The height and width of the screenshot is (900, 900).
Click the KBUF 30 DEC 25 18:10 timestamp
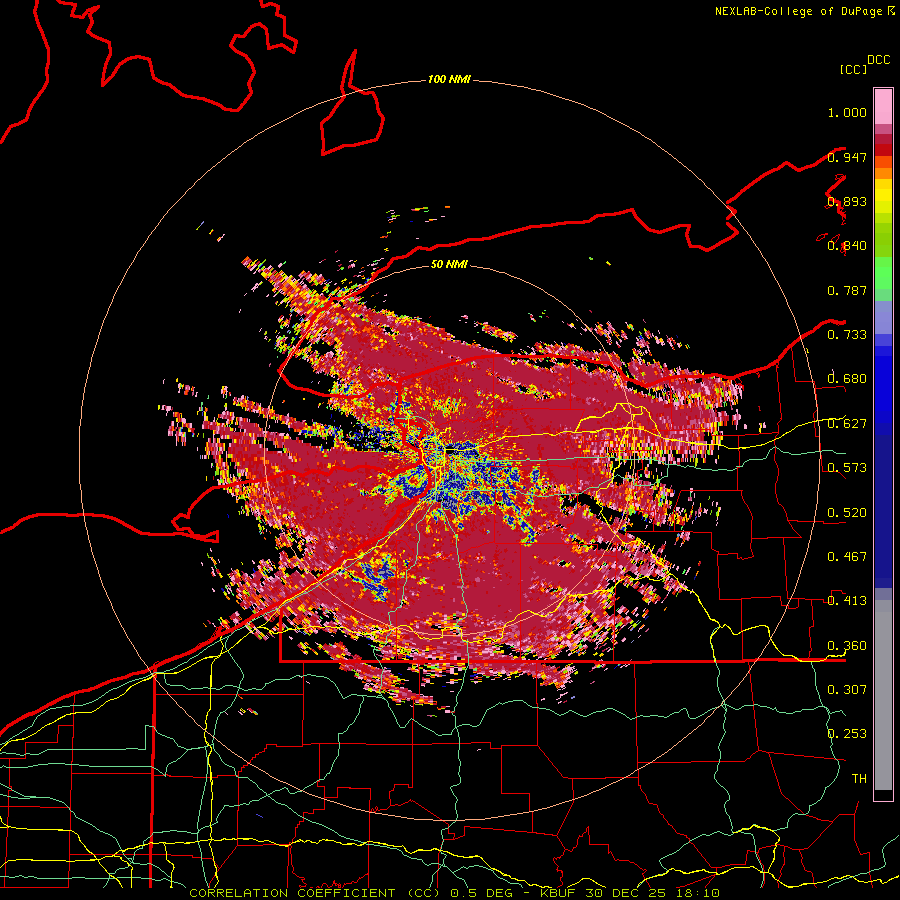click(630, 893)
